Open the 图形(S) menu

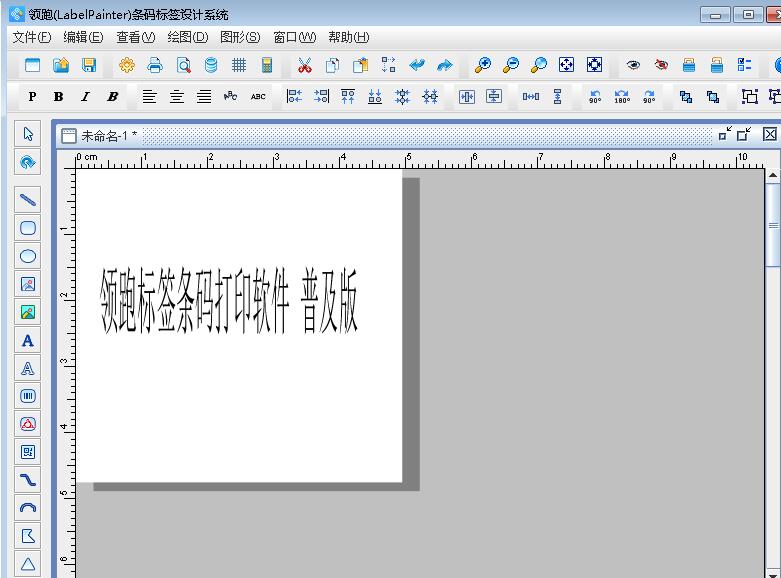[x=240, y=37]
